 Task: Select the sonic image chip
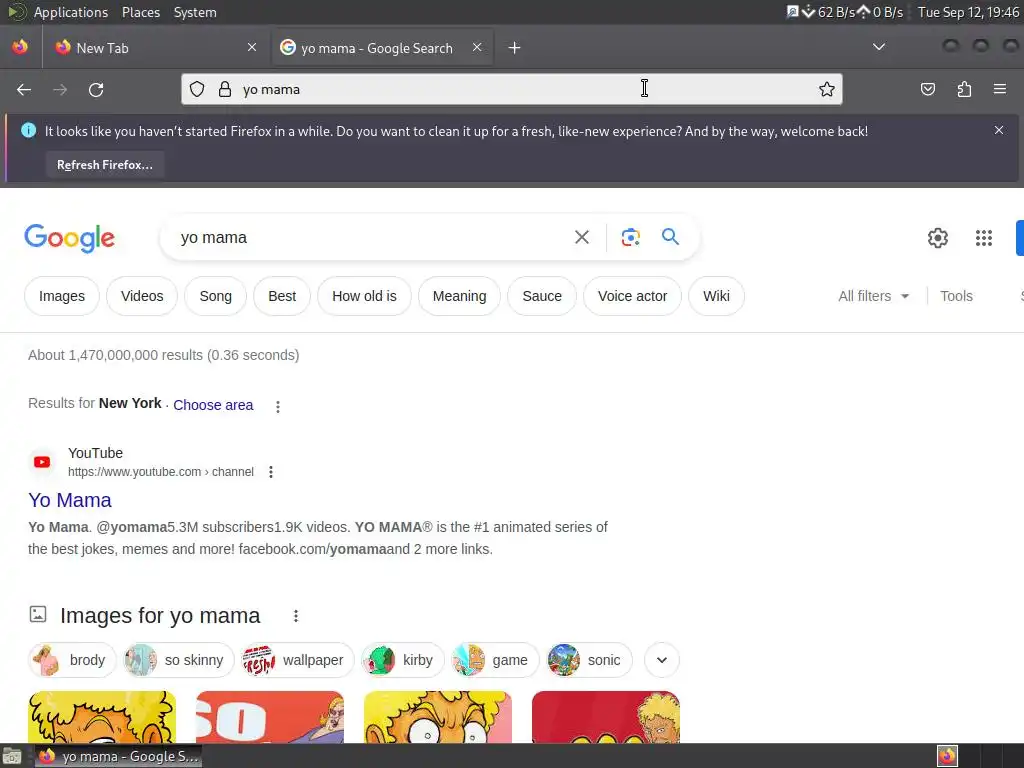click(589, 660)
